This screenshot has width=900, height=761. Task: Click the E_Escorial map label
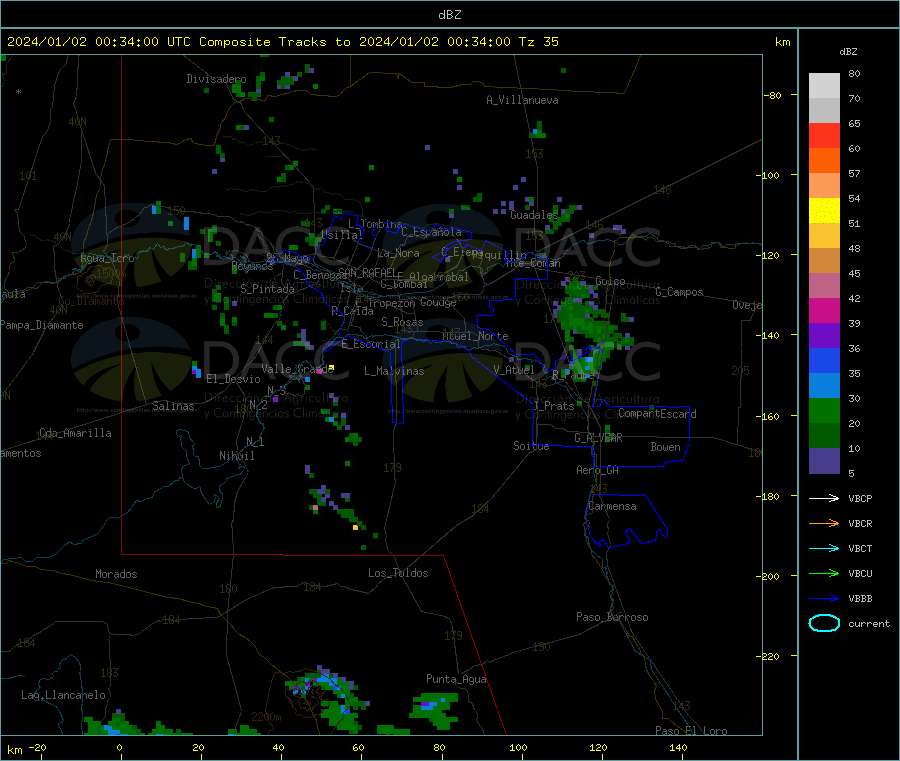[370, 344]
